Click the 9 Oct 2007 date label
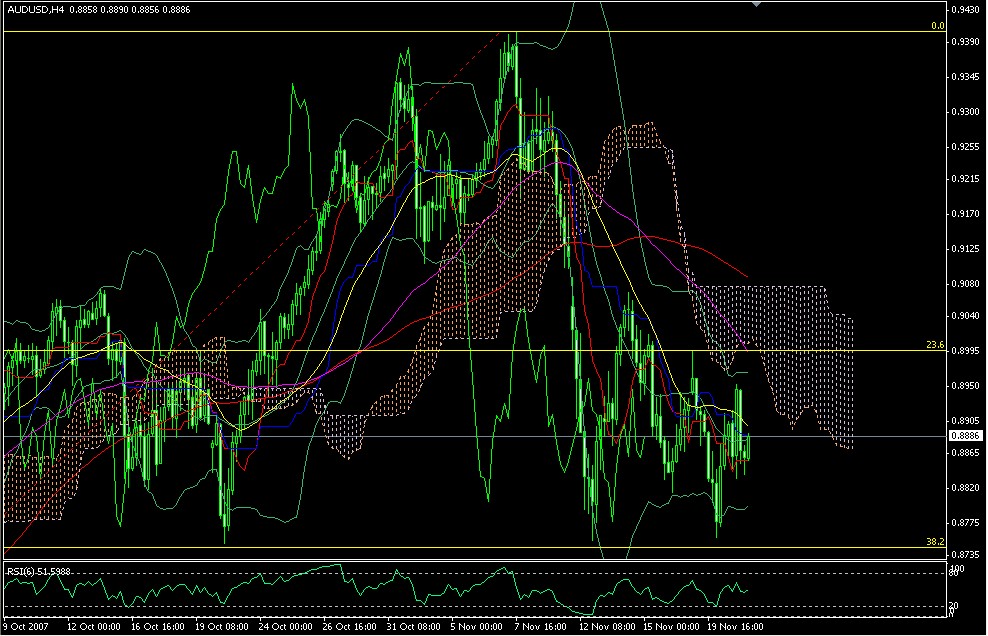 (26, 627)
